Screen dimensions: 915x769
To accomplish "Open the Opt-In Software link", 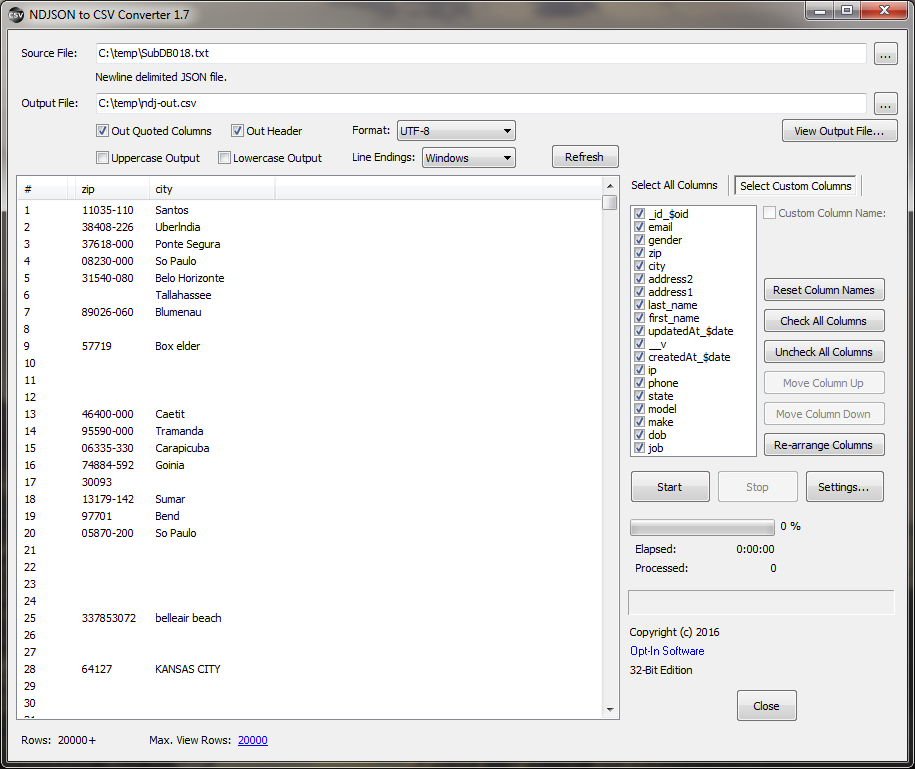I will [x=666, y=651].
